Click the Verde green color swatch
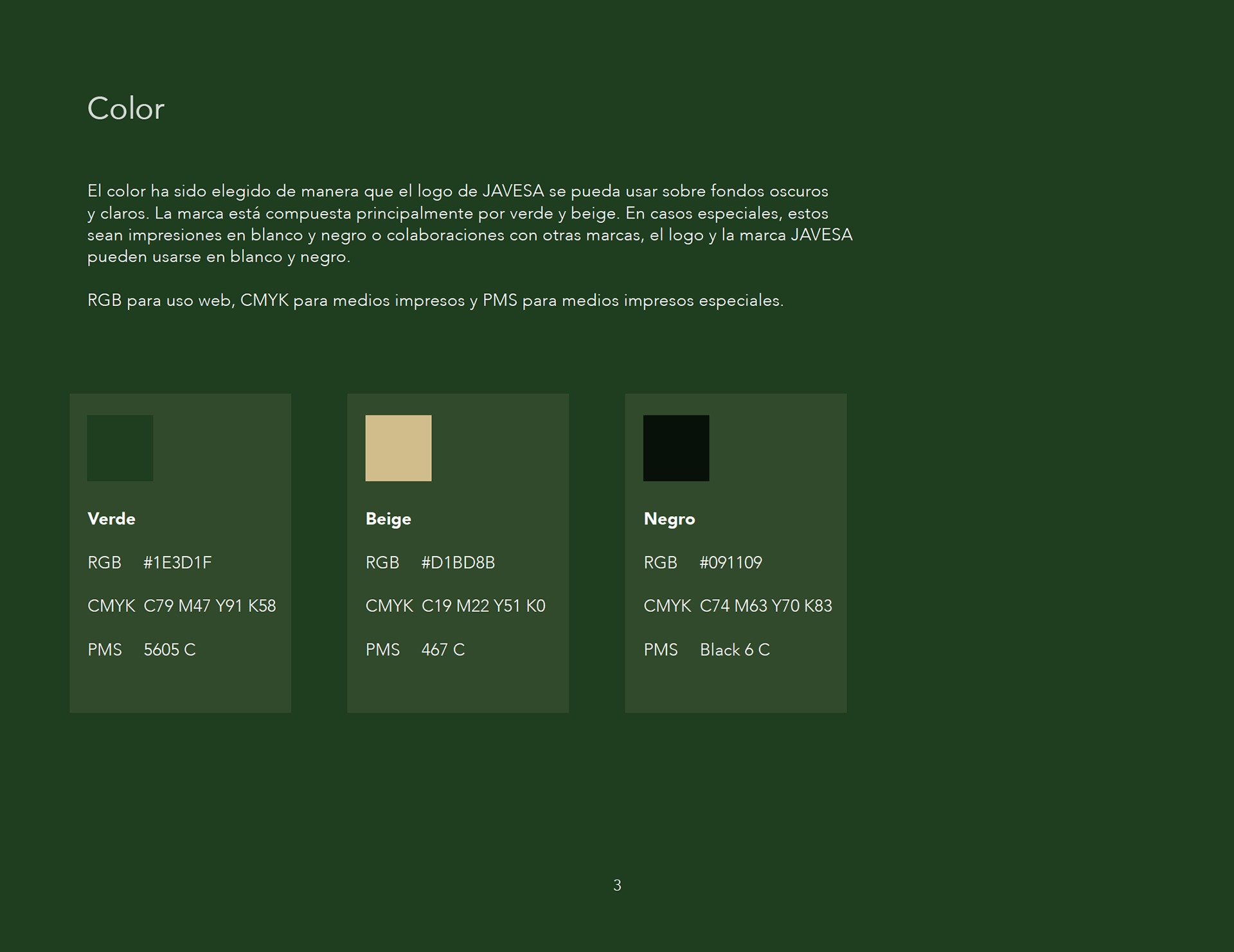 click(120, 448)
